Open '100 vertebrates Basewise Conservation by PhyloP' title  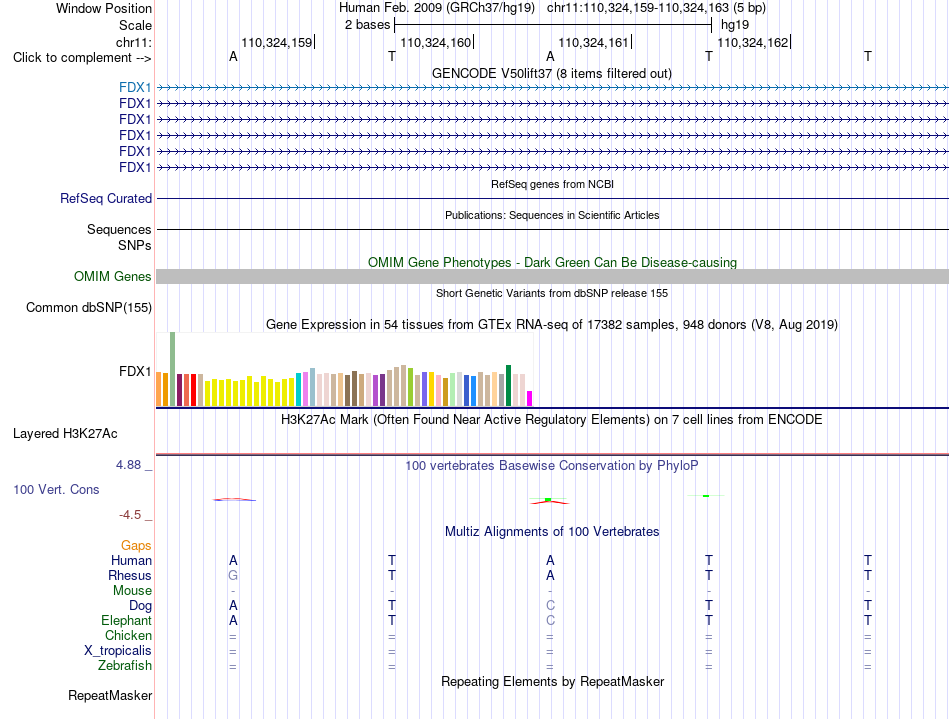pyautogui.click(x=551, y=466)
